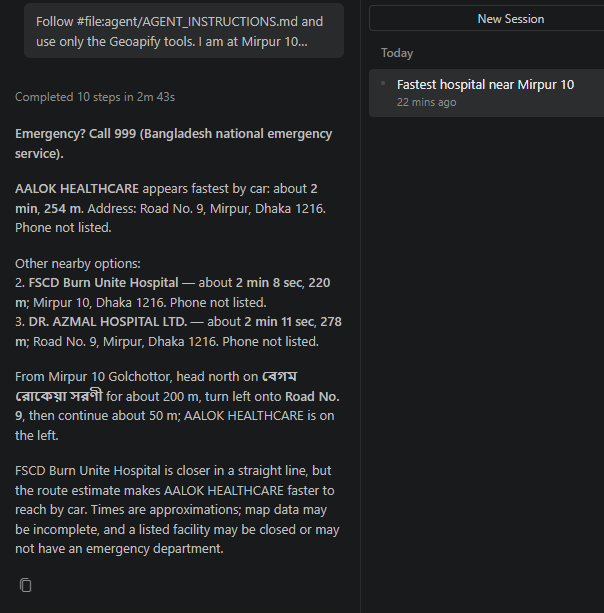Click the '2 min 8 sec, 220 m' estimate
Image resolution: width=604 pixels, height=613 pixels.
coord(172,292)
